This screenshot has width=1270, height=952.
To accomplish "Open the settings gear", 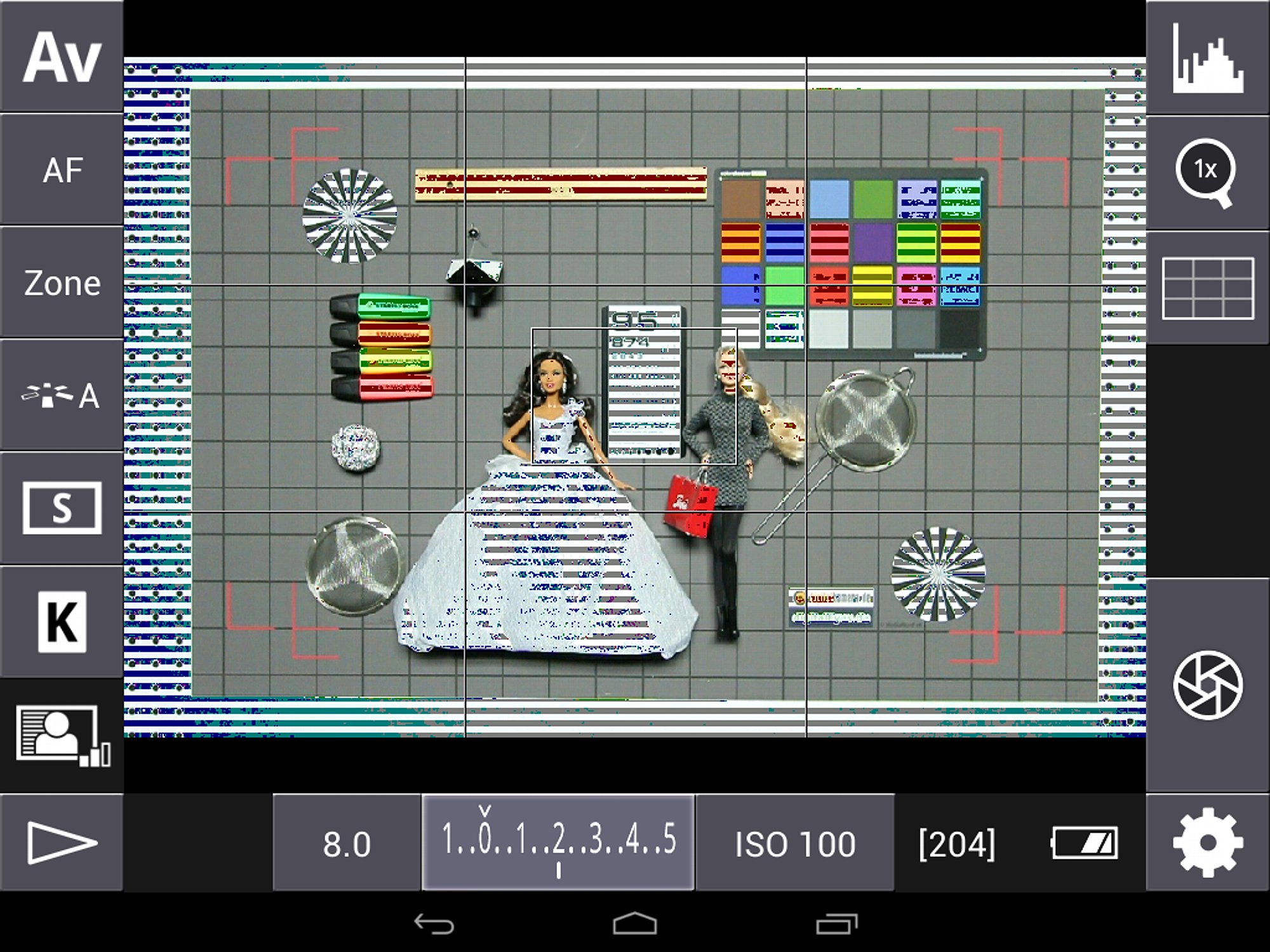I will tap(1208, 843).
